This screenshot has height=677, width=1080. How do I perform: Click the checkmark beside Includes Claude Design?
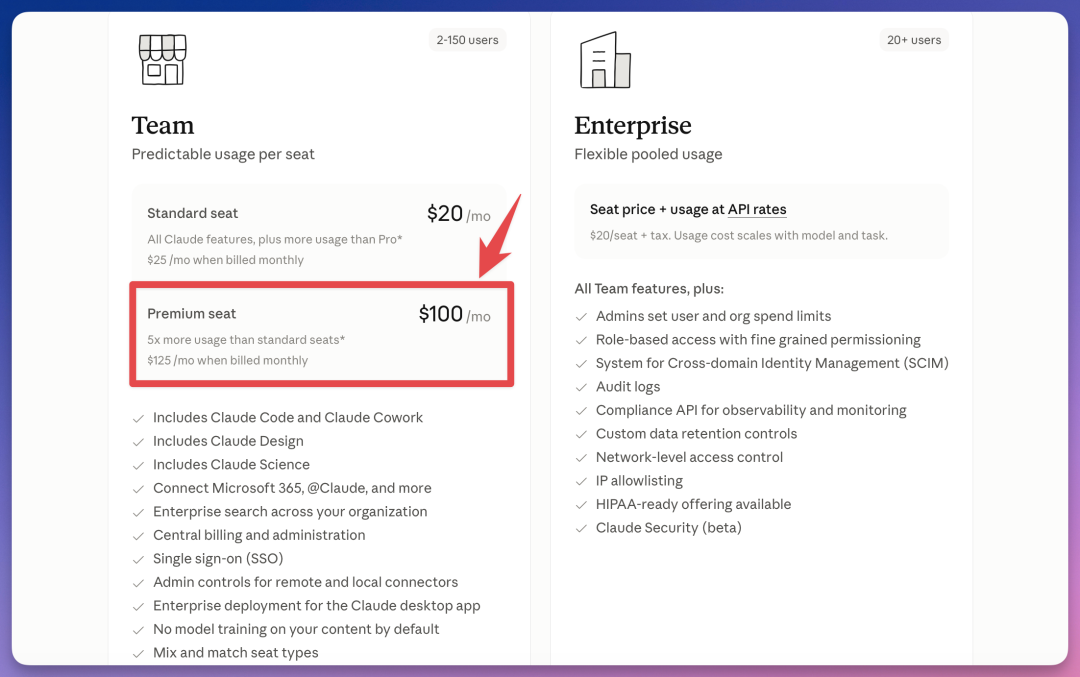pos(138,442)
